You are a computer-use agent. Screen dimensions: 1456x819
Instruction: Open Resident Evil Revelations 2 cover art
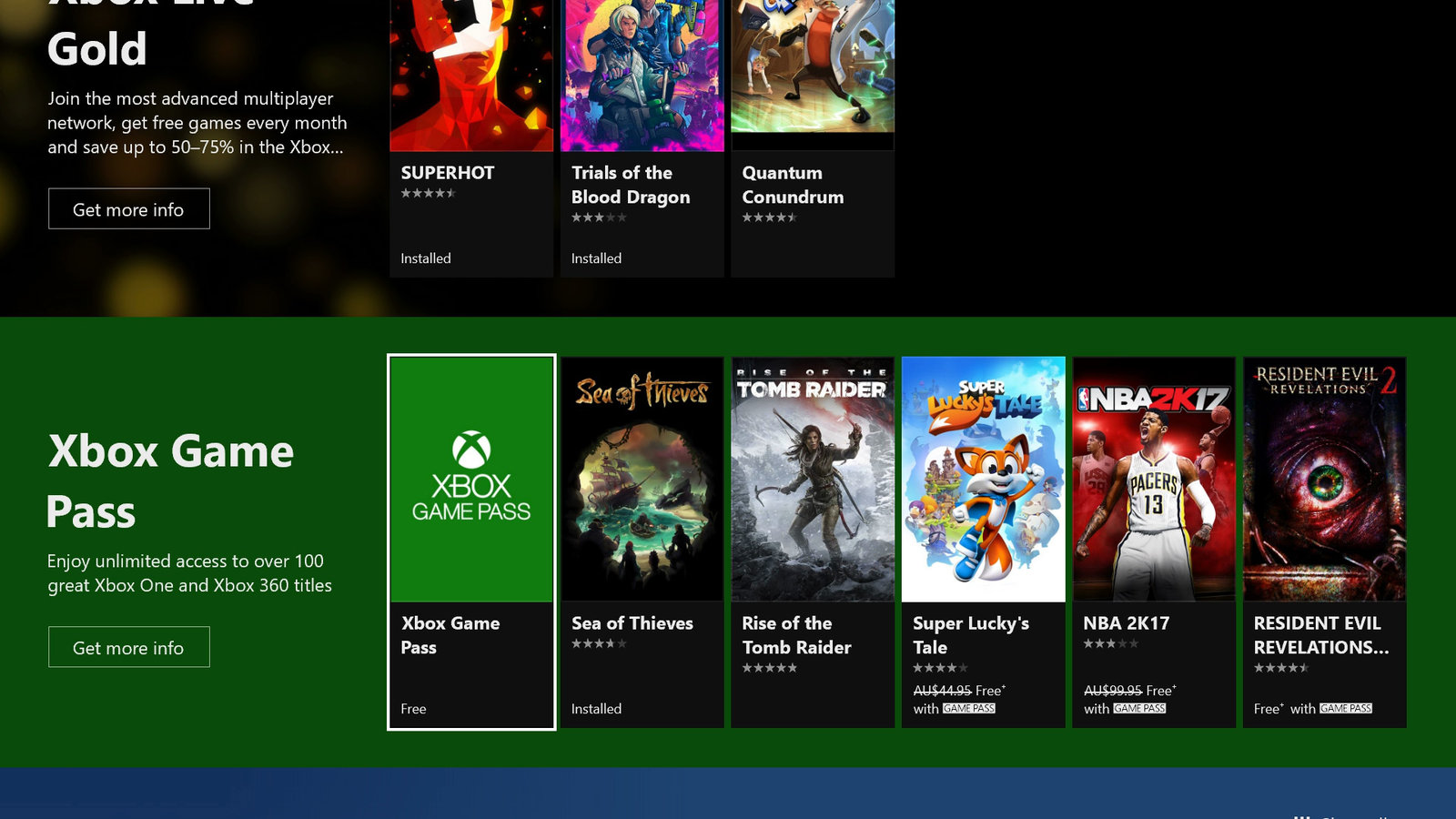coord(1324,480)
